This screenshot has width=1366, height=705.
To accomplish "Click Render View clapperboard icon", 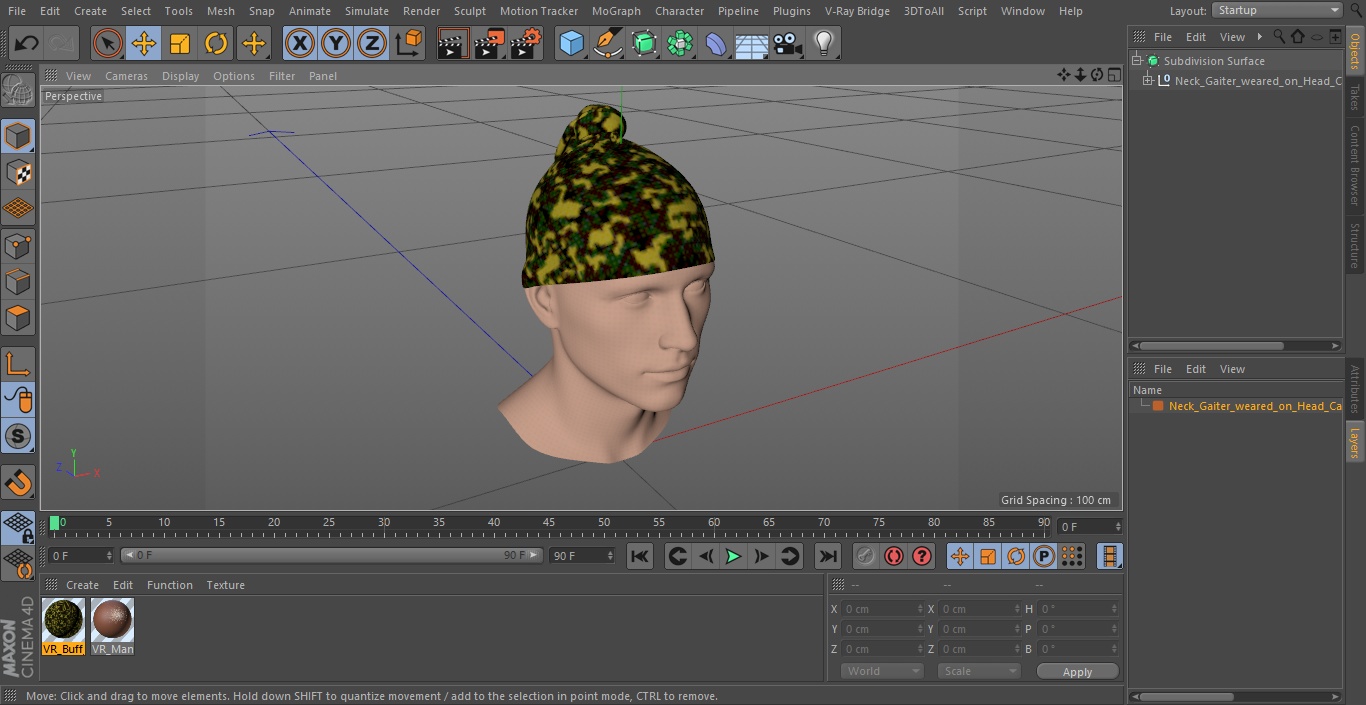I will [453, 44].
